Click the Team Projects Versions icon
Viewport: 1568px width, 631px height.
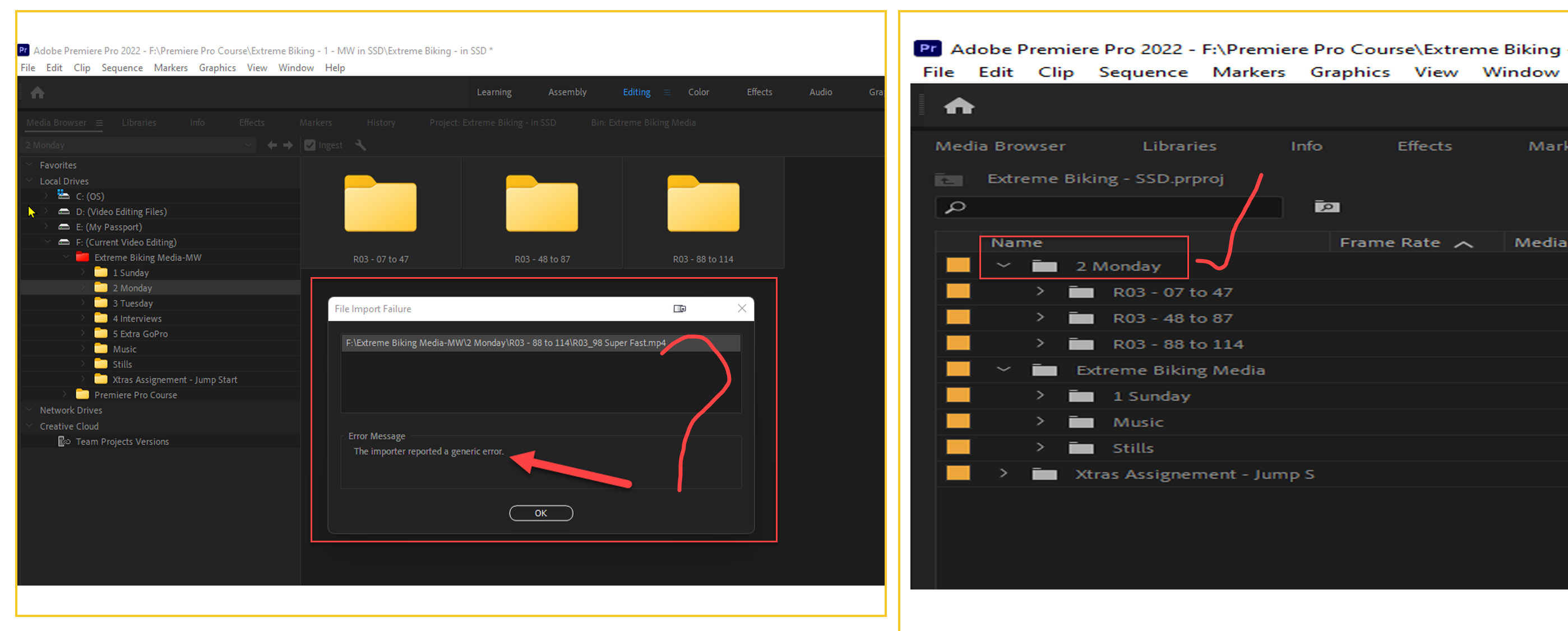(x=64, y=441)
